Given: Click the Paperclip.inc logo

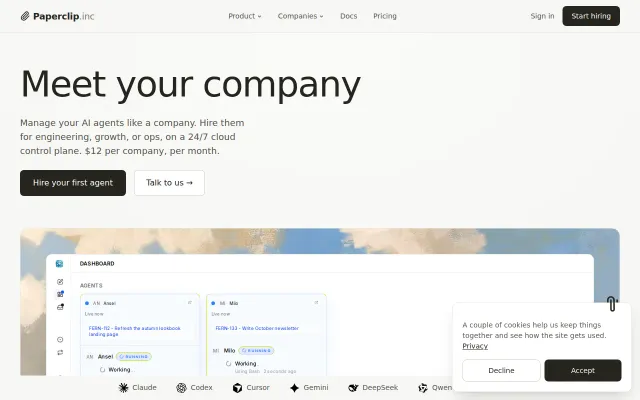Looking at the screenshot, I should point(57,16).
